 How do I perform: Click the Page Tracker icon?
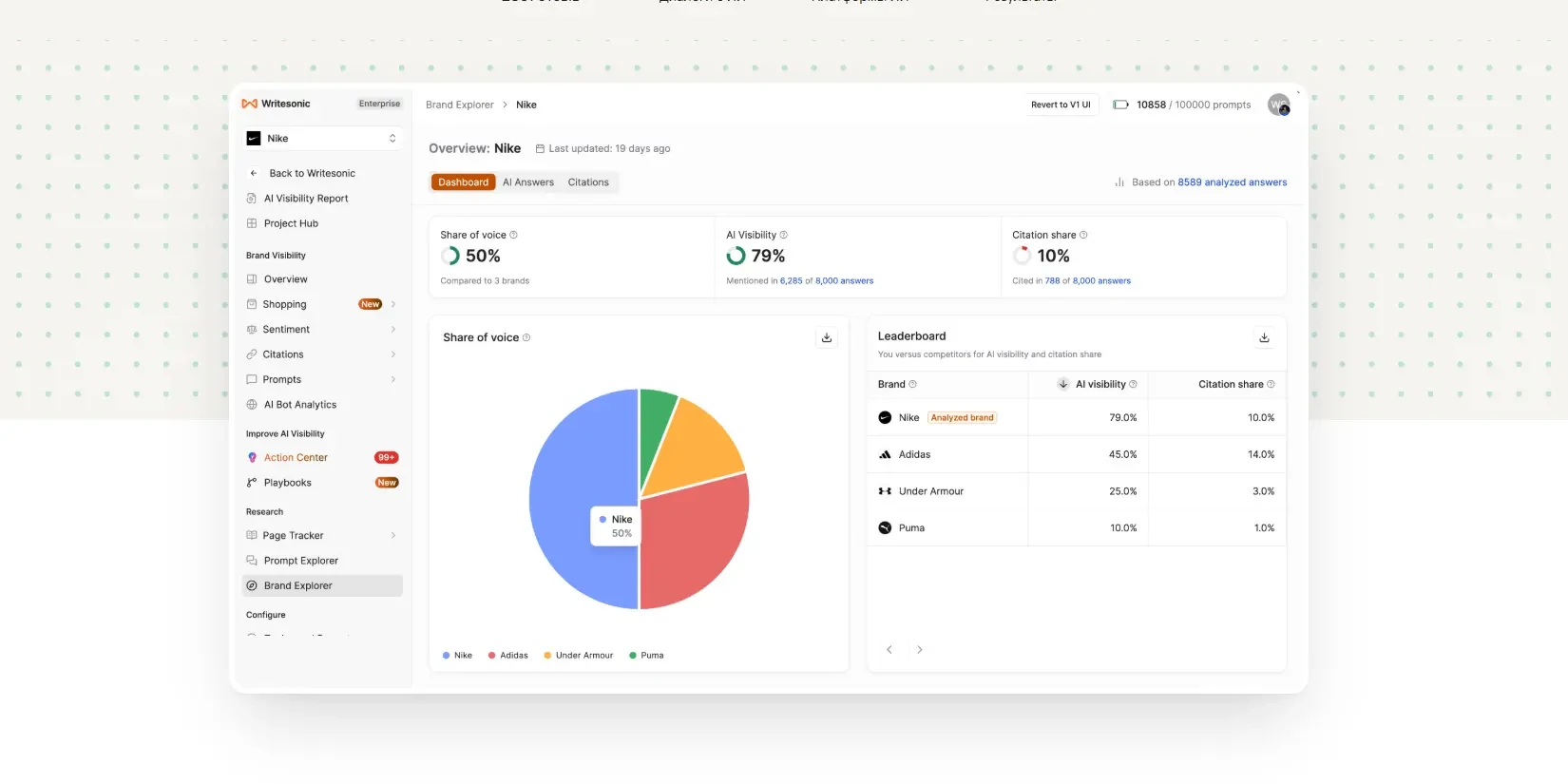(x=252, y=536)
